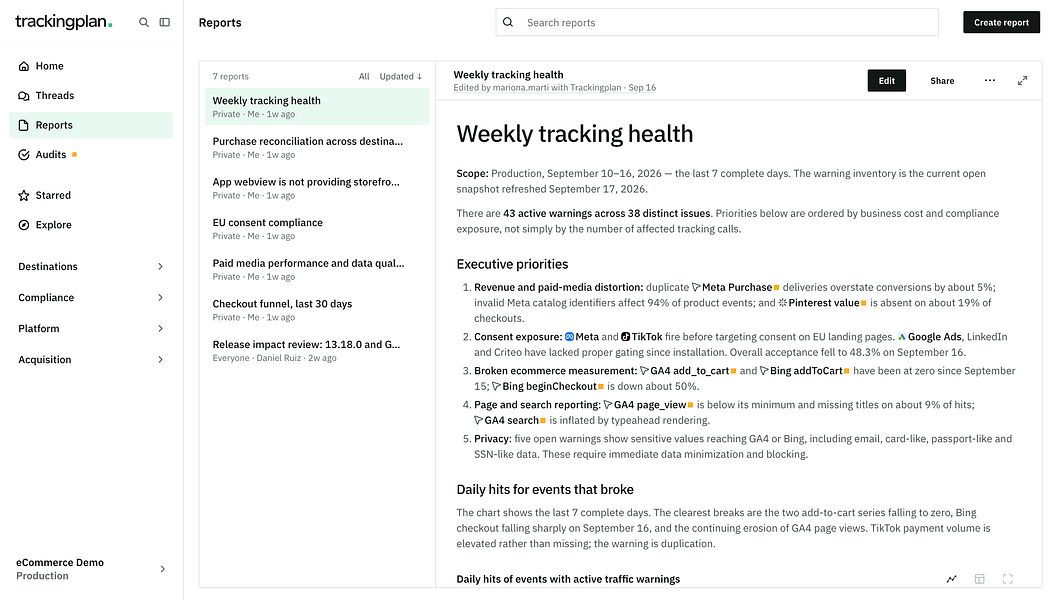Click the Pinterest value event icon
The image size is (1063, 600).
pyautogui.click(x=782, y=303)
